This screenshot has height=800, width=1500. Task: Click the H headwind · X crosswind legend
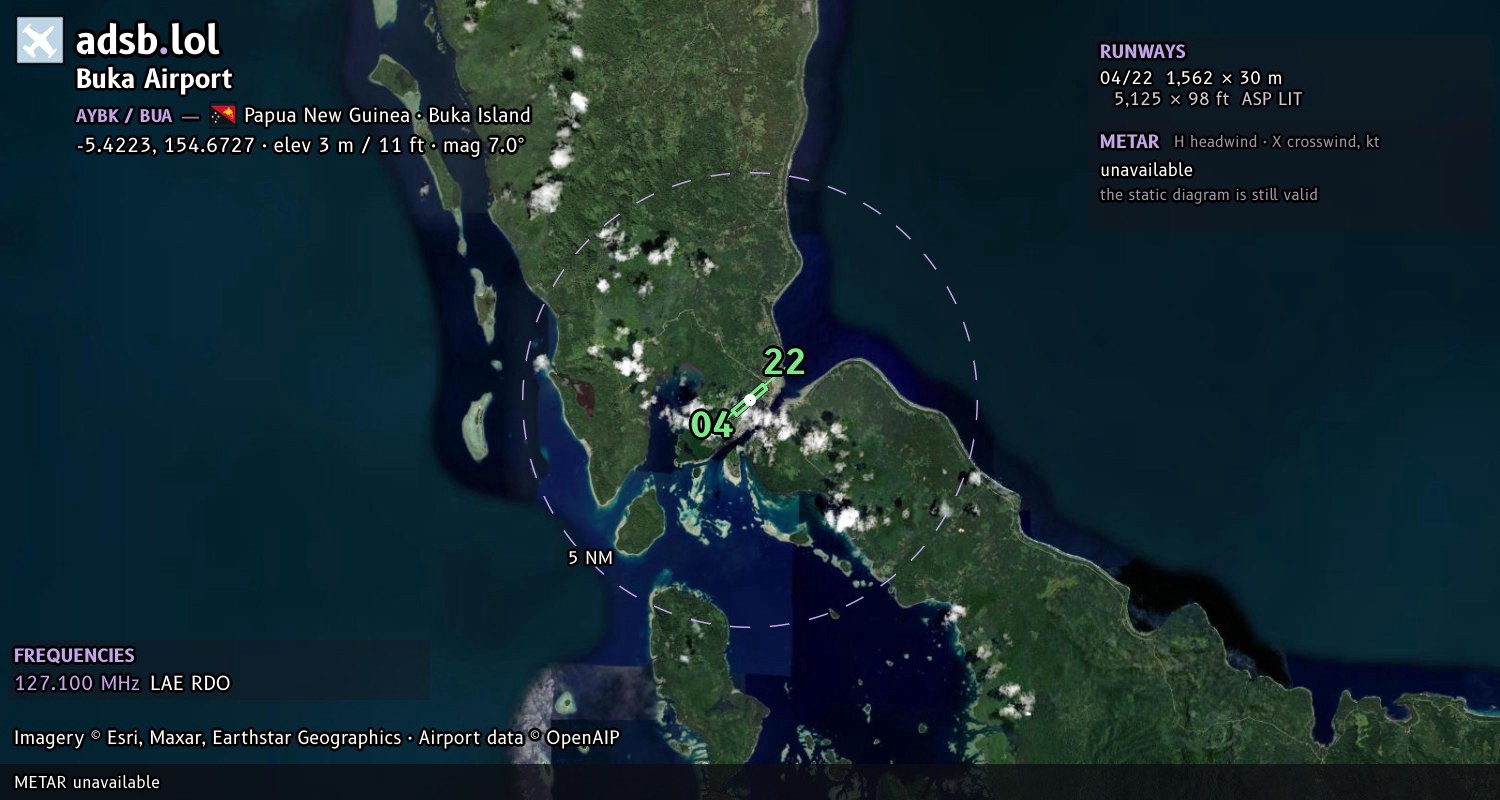pyautogui.click(x=1277, y=142)
